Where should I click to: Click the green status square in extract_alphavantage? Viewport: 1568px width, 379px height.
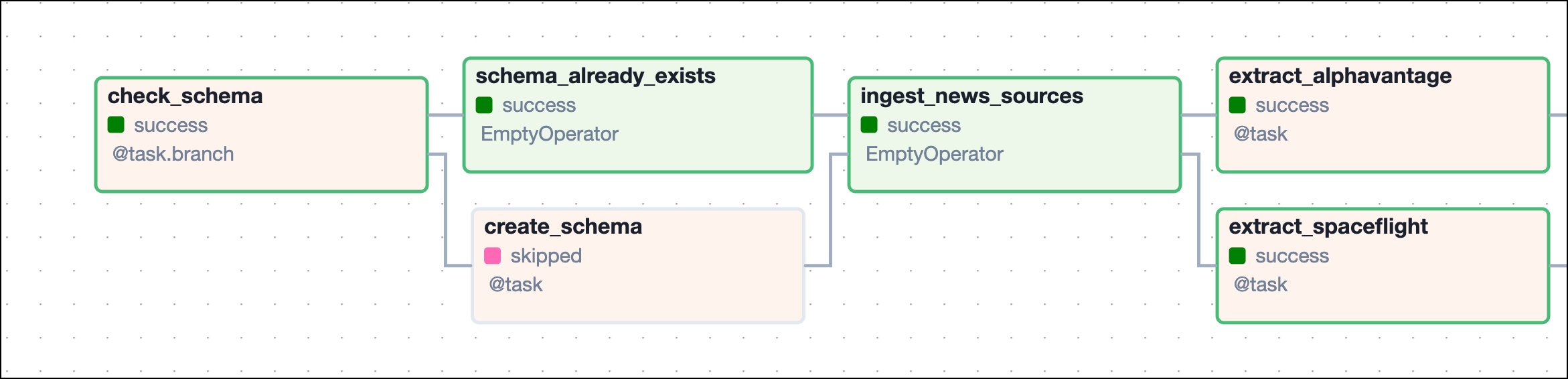[1237, 105]
